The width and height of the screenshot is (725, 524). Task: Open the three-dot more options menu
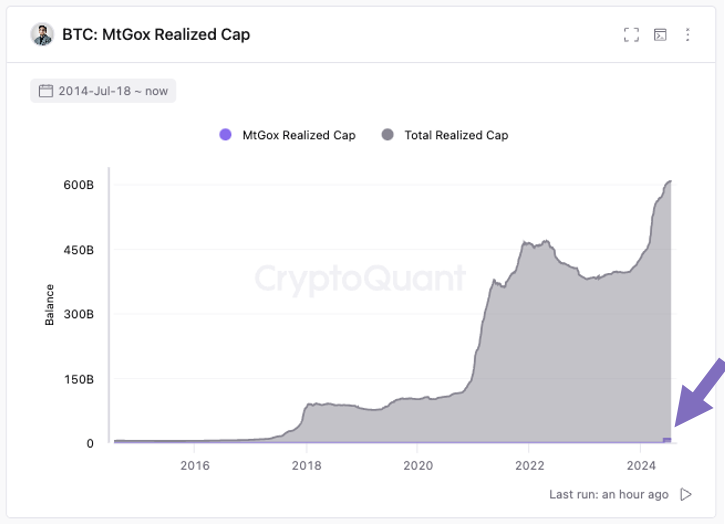(x=688, y=35)
